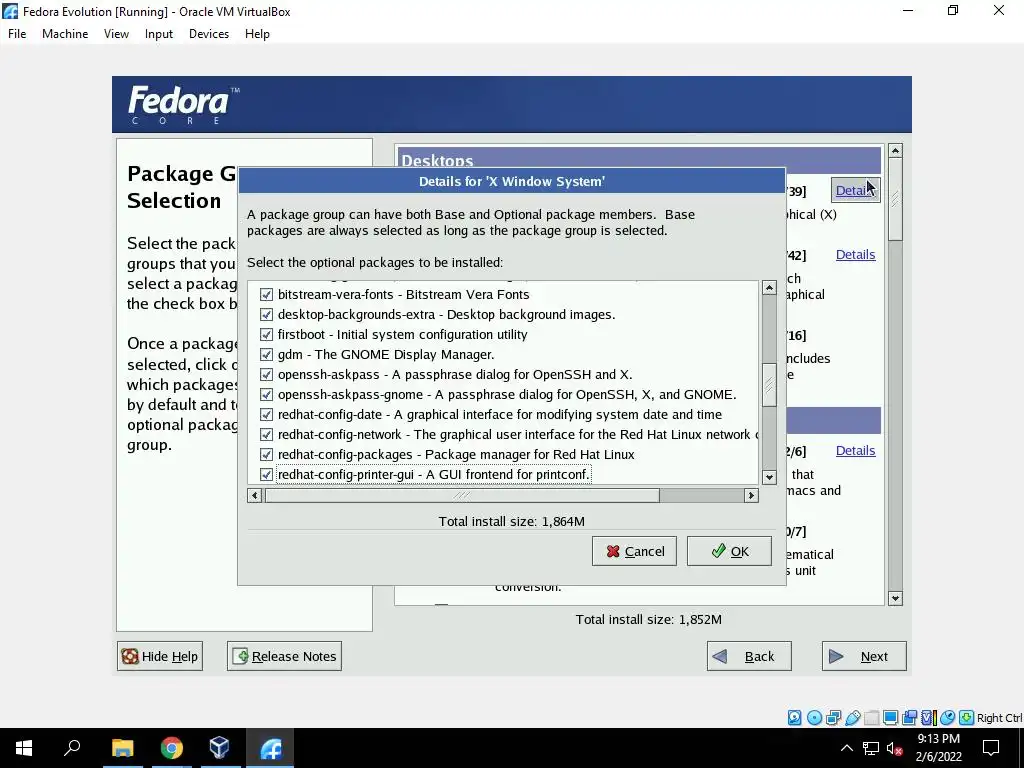This screenshot has width=1024, height=768.
Task: Toggle gdm GNOME Display Manager checkbox
Action: (266, 355)
